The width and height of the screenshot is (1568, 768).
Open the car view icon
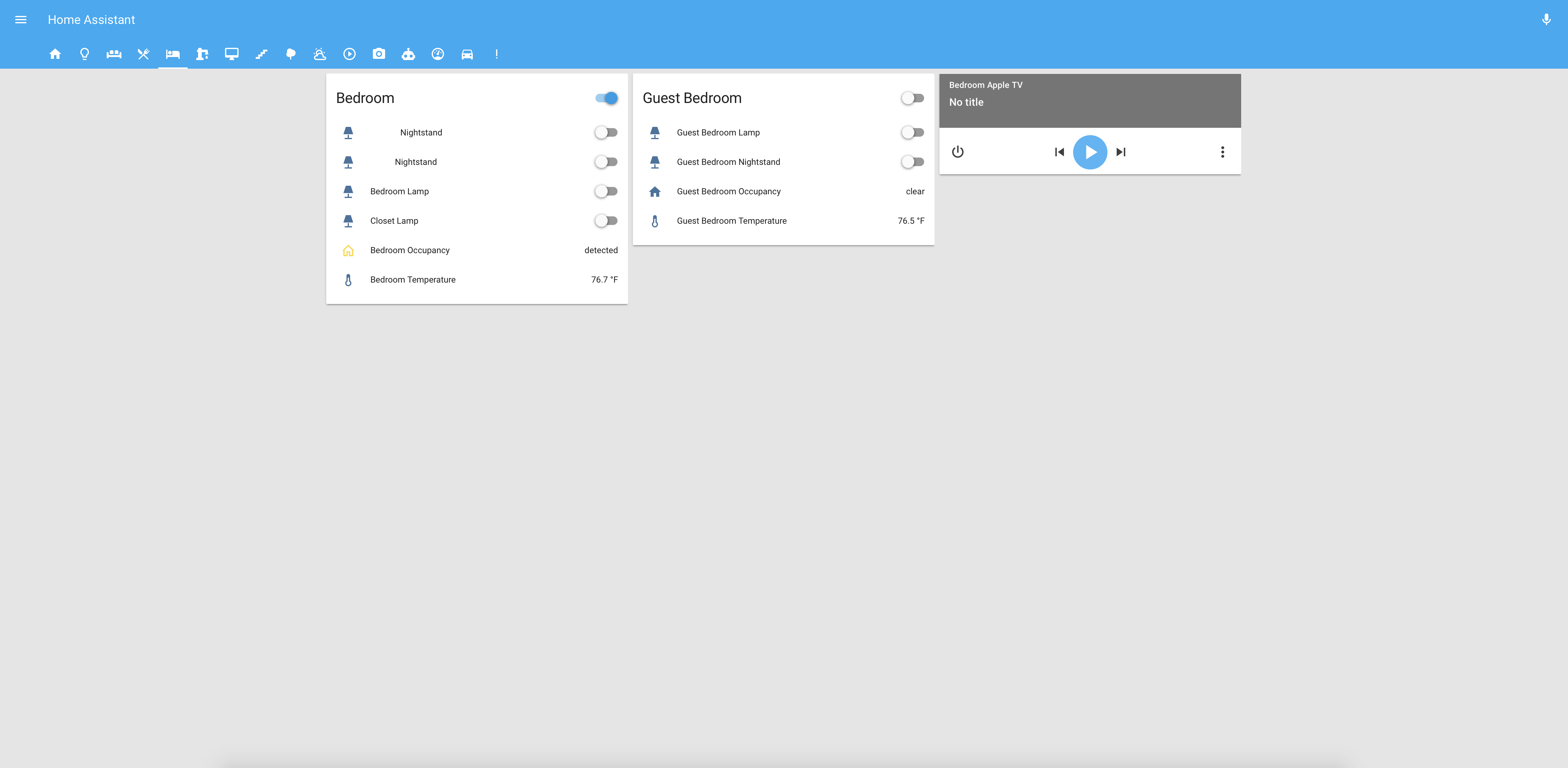pyautogui.click(x=467, y=54)
